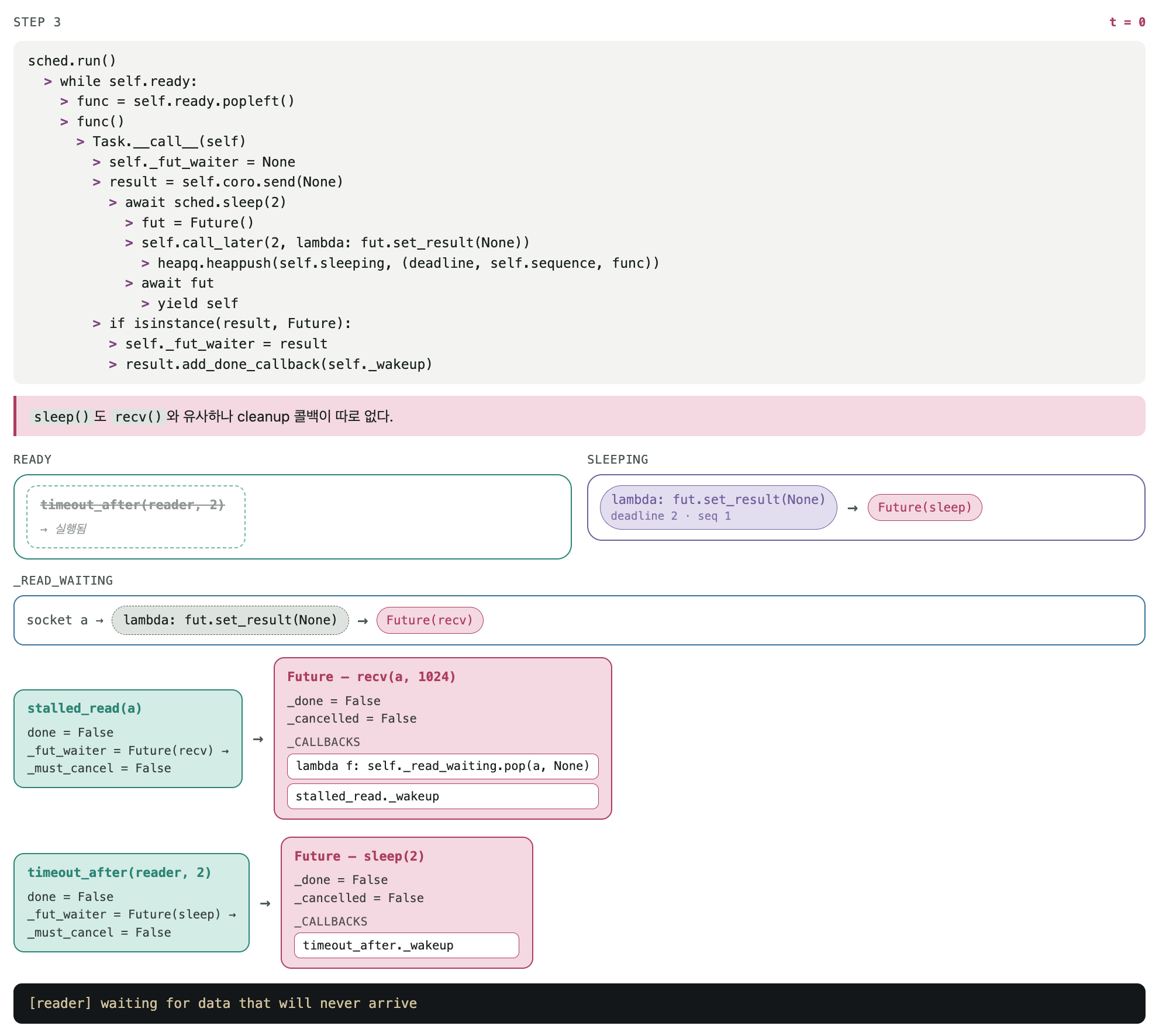This screenshot has width=1159, height=1036.
Task: Click the 'await fut' line
Action: [177, 283]
